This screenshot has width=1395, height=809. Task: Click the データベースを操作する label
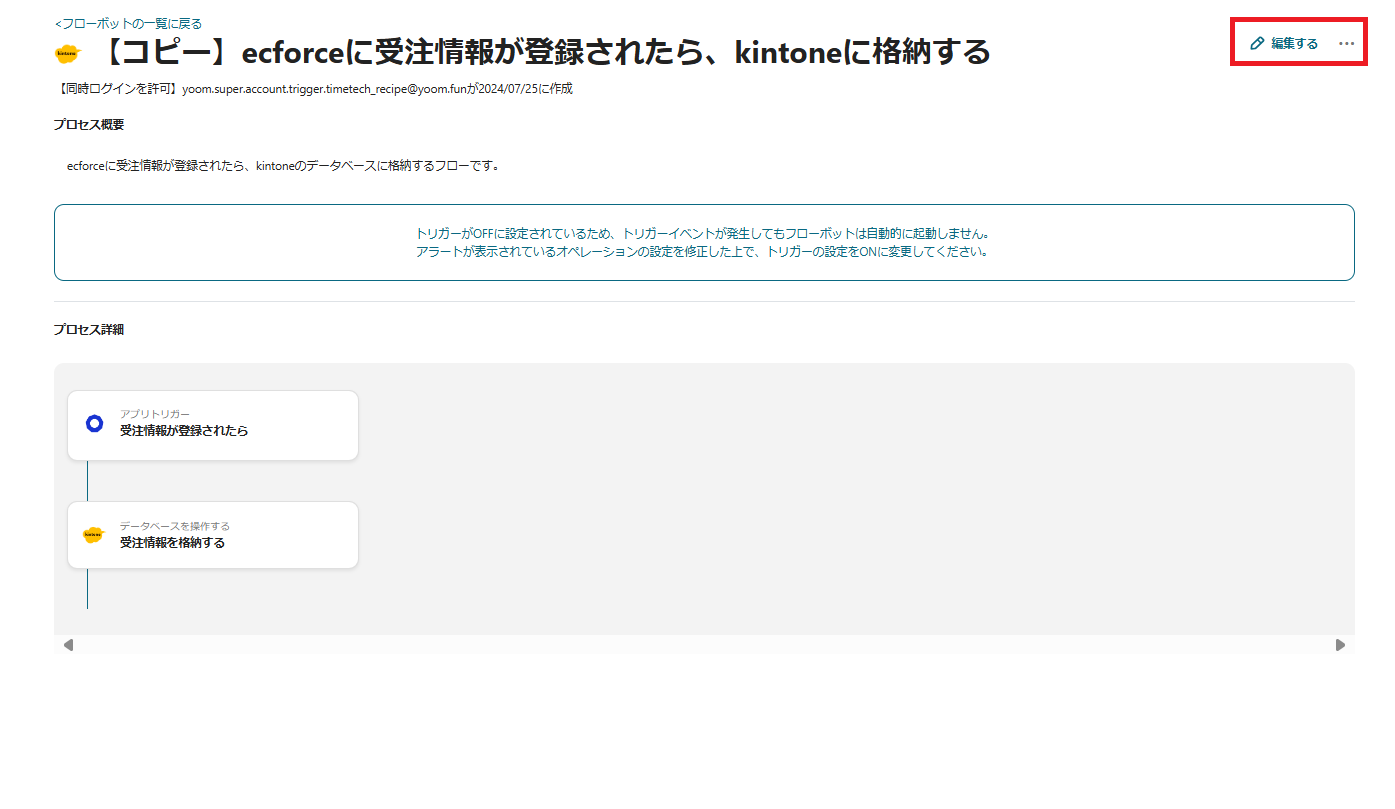click(175, 526)
